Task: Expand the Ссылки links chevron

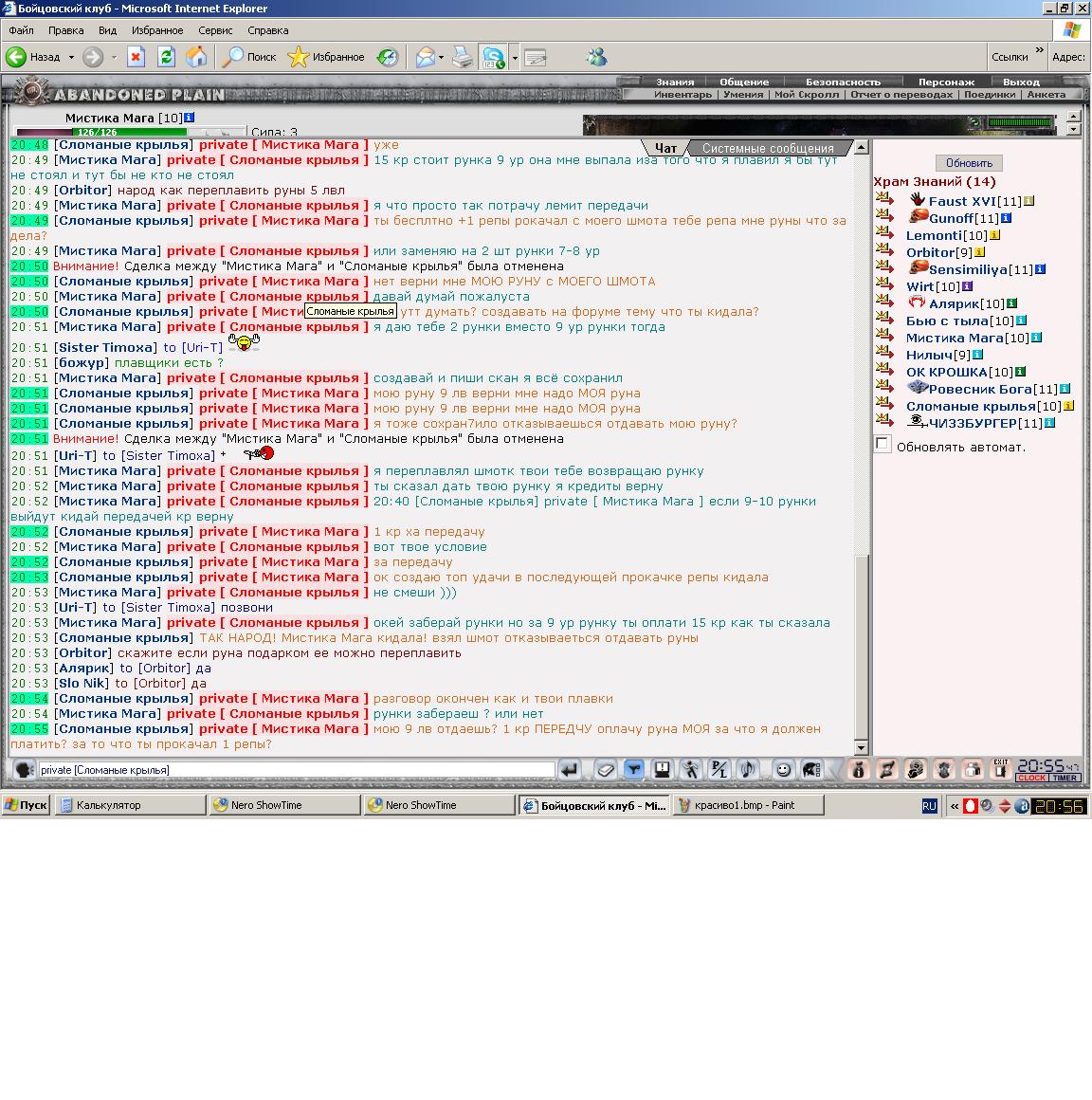Action: click(1040, 50)
